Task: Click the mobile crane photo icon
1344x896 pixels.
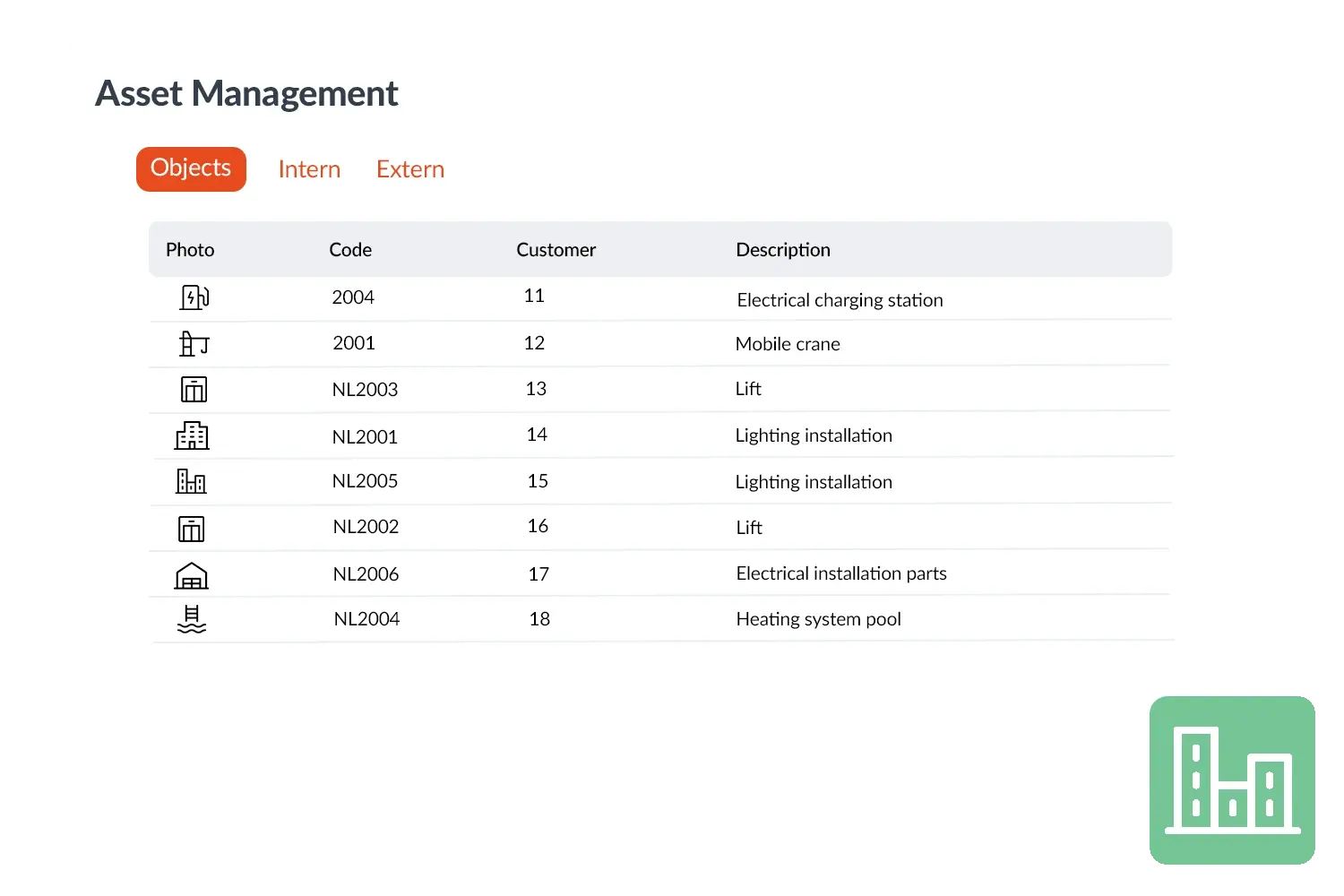Action: [193, 344]
